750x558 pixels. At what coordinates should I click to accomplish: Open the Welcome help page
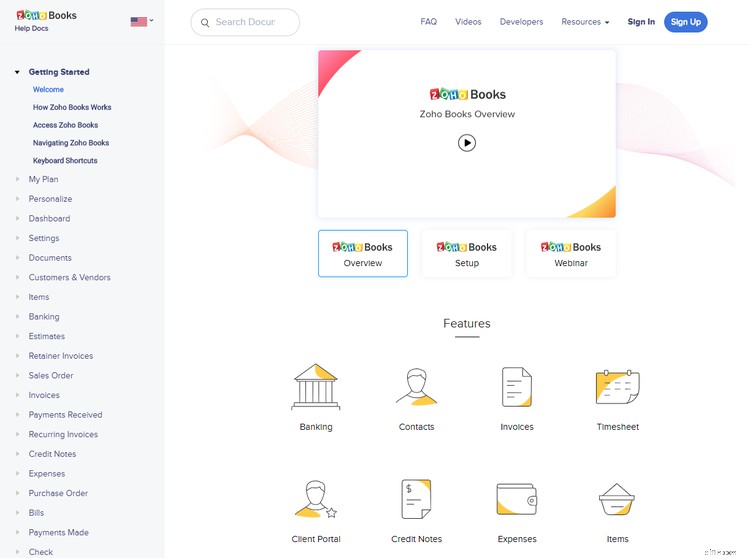coord(48,89)
